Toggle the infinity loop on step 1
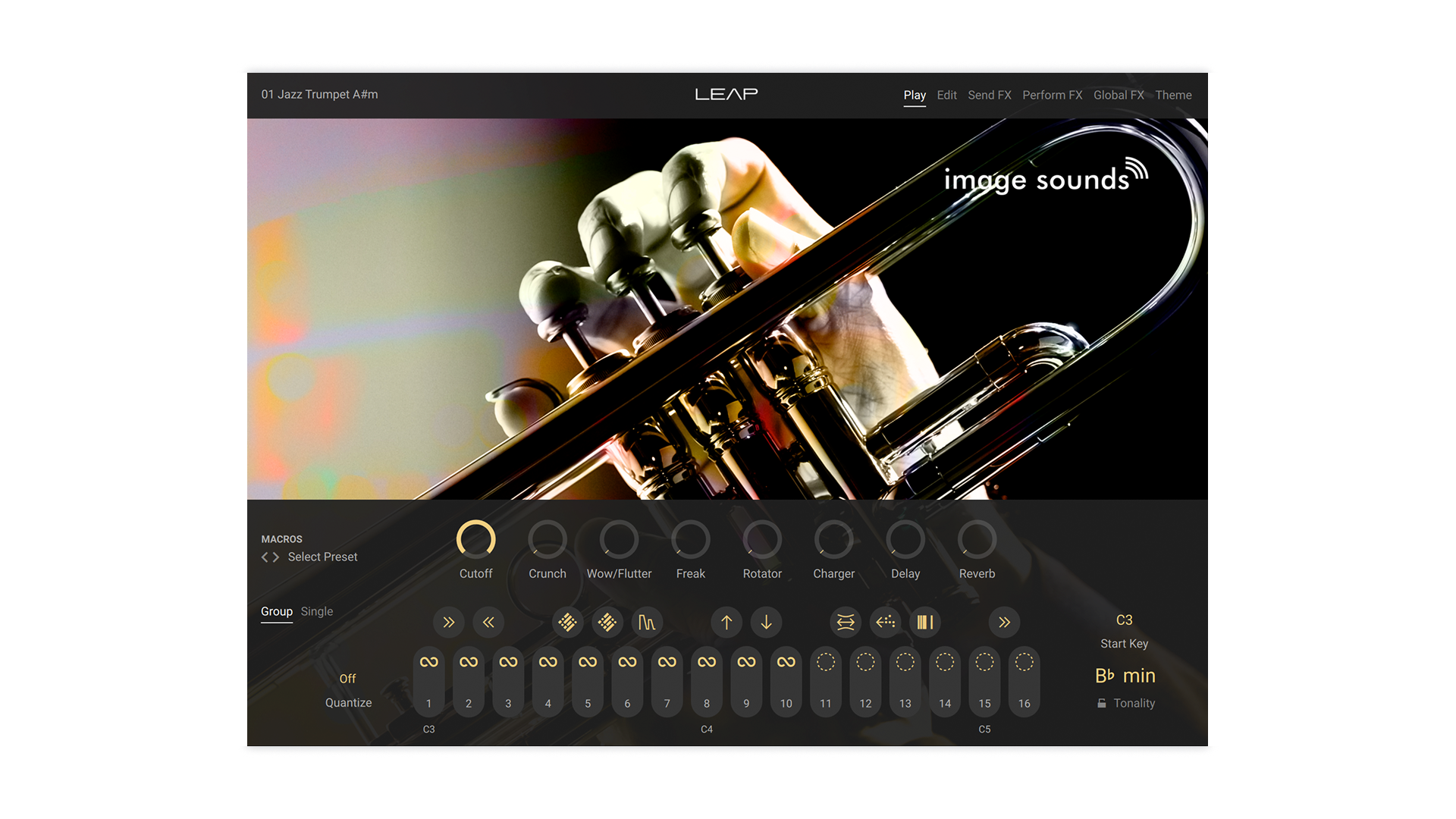Screen dimensions: 1456x819 click(428, 661)
